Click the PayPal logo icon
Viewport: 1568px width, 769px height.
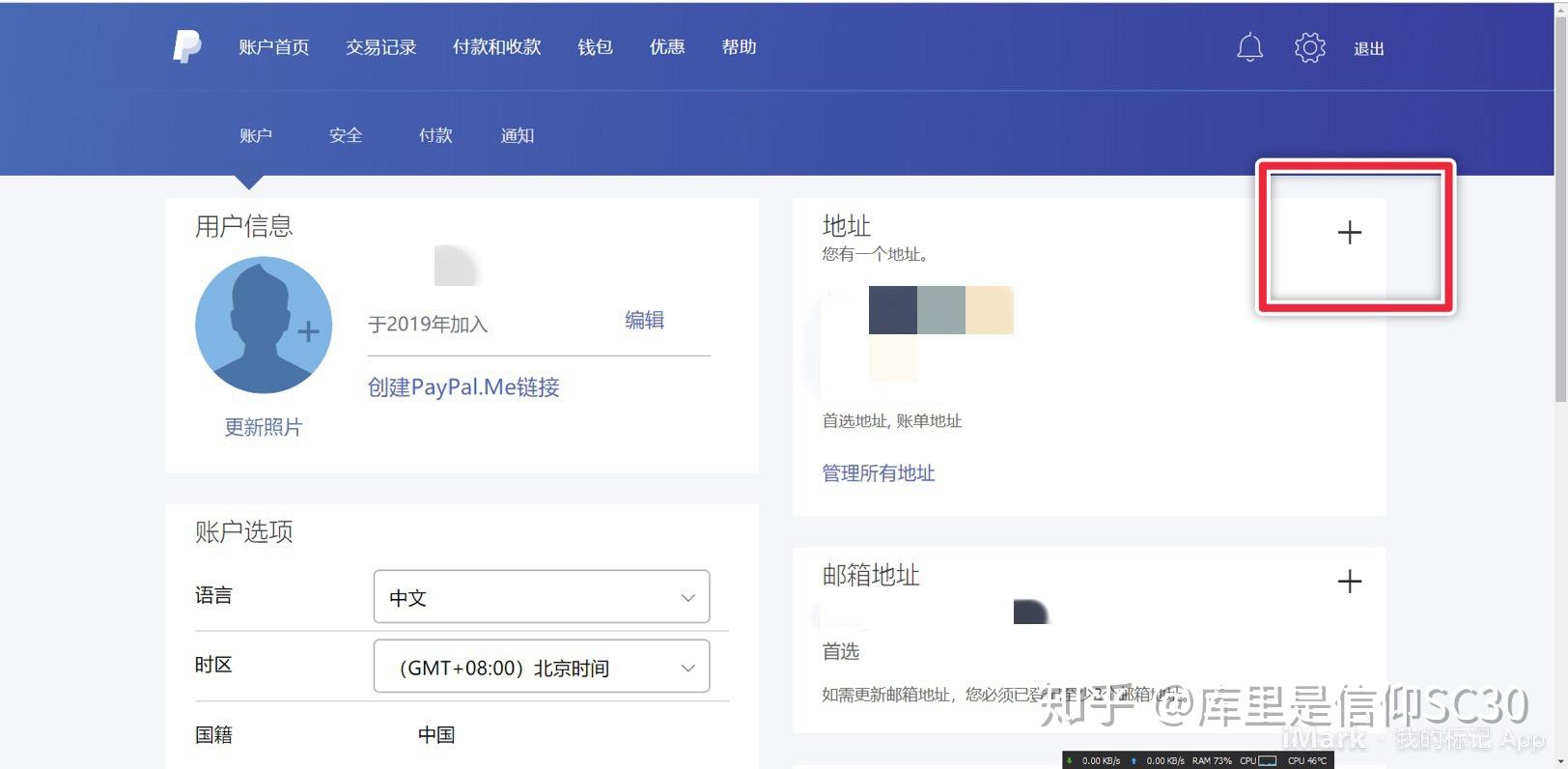(187, 46)
